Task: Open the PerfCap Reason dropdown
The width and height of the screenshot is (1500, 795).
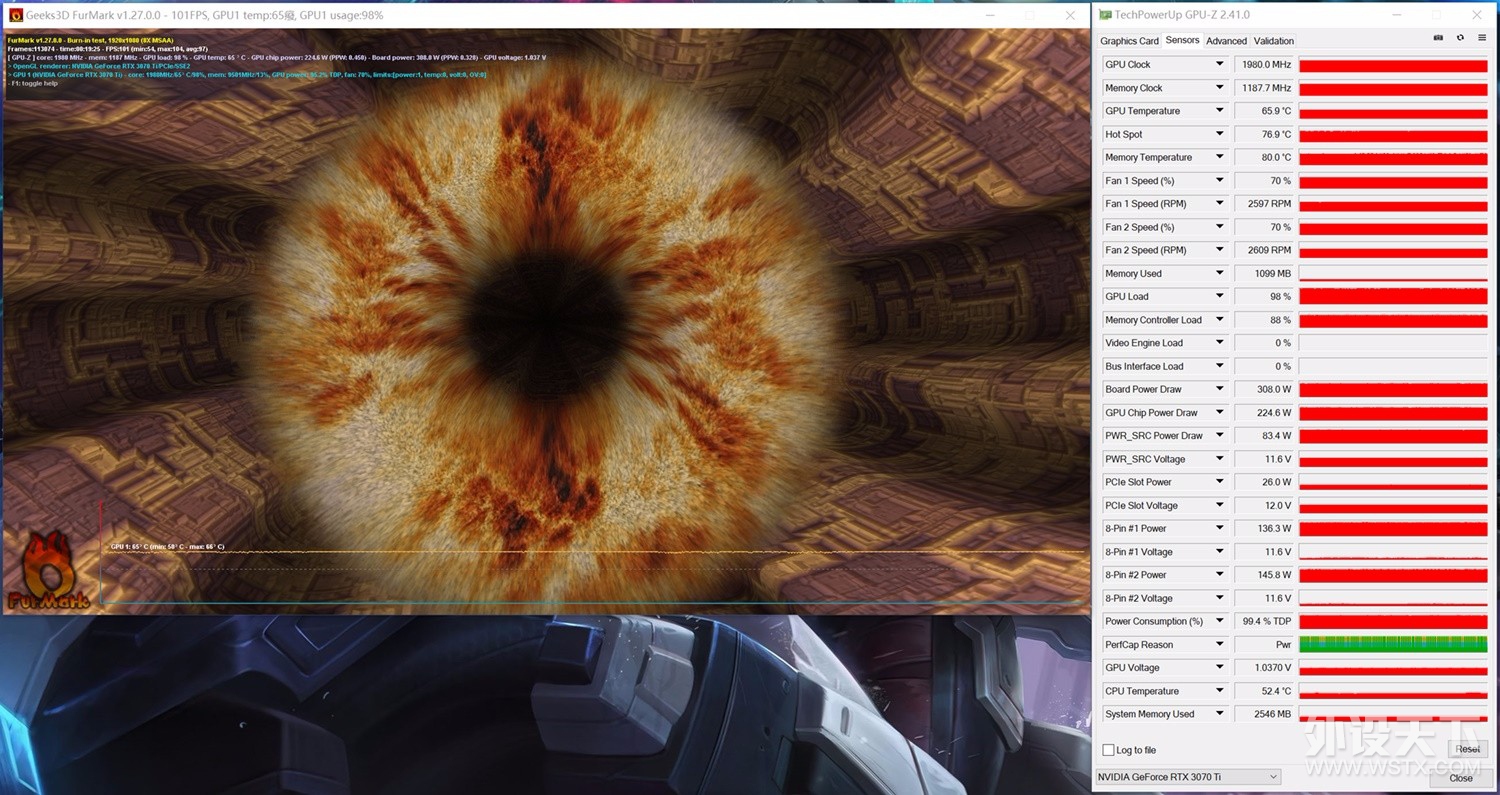Action: coord(1219,644)
